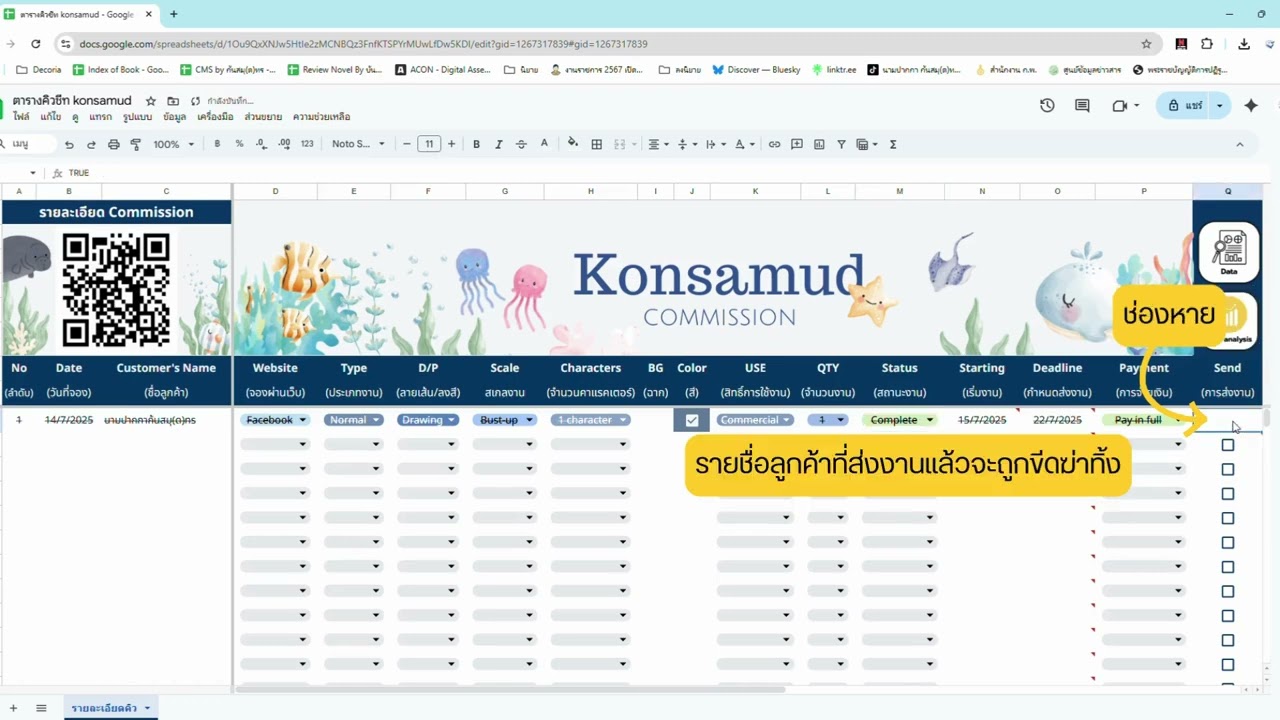Open the แก้ไข (Edit) menu
Screen dimensions: 1280x720
point(50,117)
